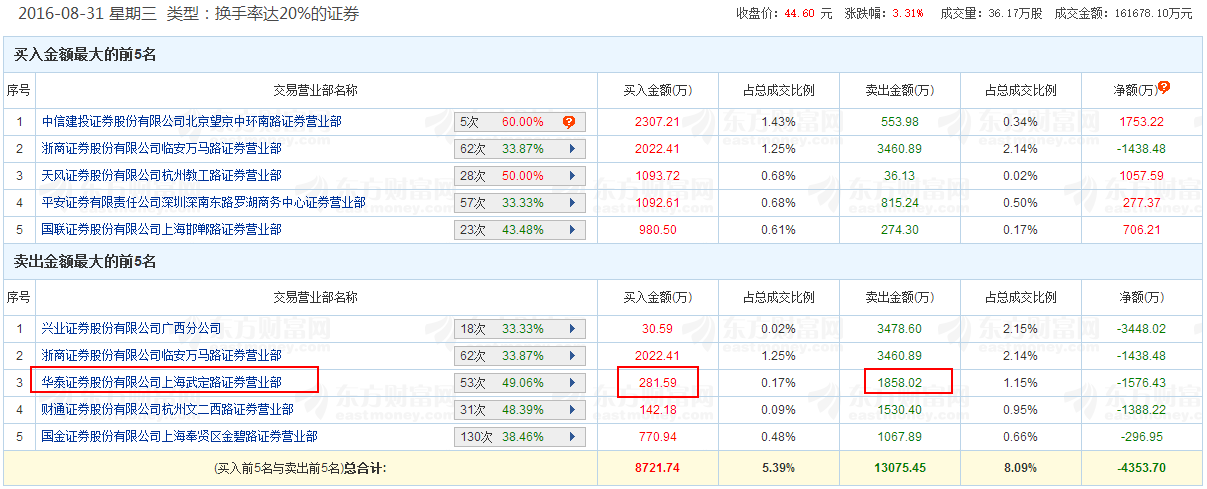Click the sell amount 1530.40
This screenshot has height=489, width=1207.
899,409
